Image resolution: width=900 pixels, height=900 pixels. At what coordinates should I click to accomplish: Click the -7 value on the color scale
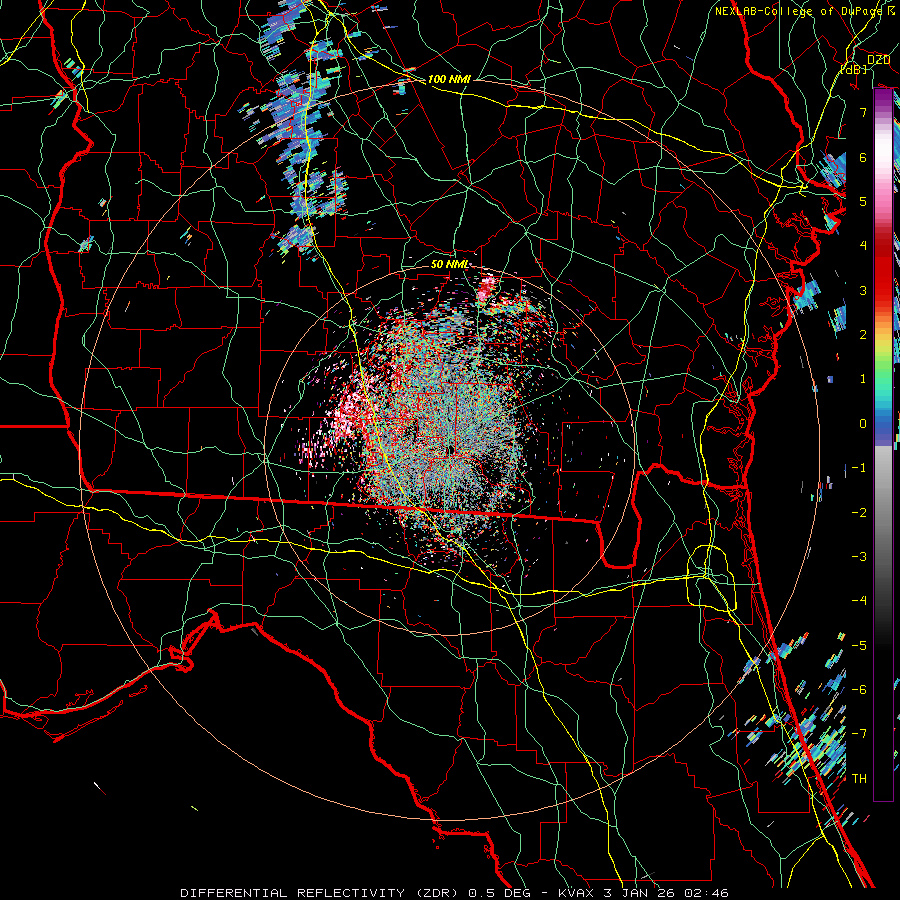pyautogui.click(x=859, y=734)
